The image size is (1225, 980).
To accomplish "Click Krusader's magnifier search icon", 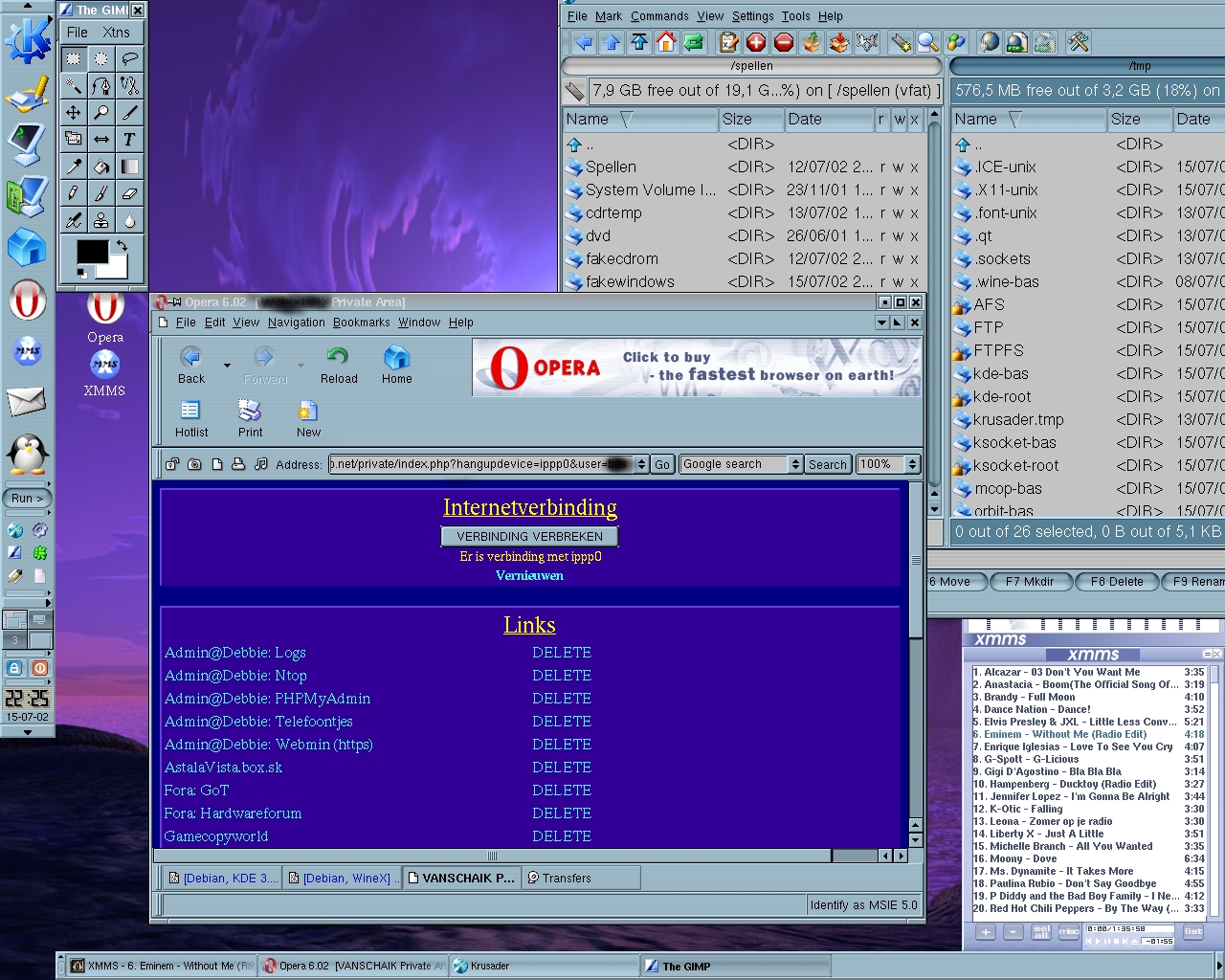I will (927, 42).
